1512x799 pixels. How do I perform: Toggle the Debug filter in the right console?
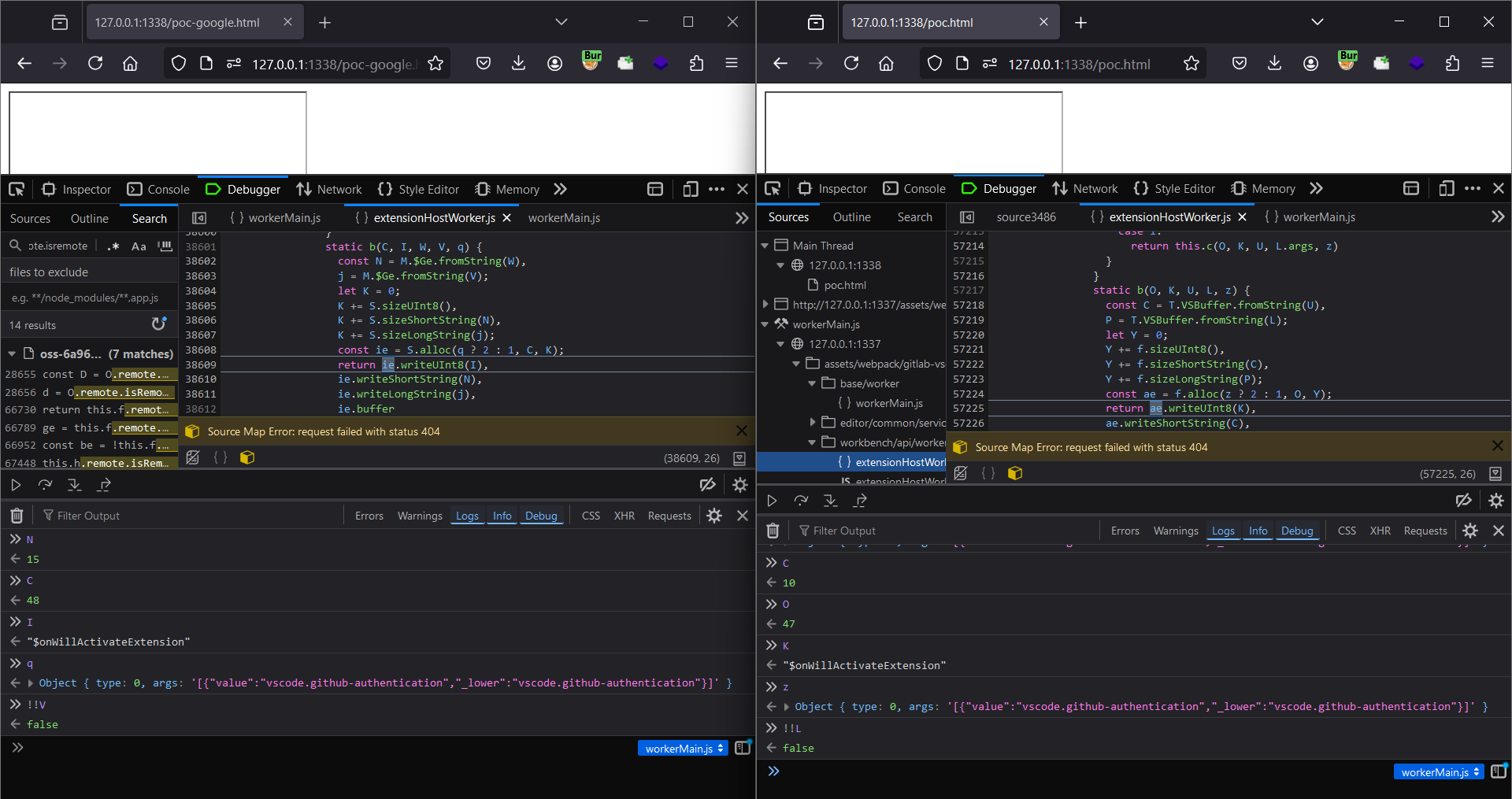1297,531
